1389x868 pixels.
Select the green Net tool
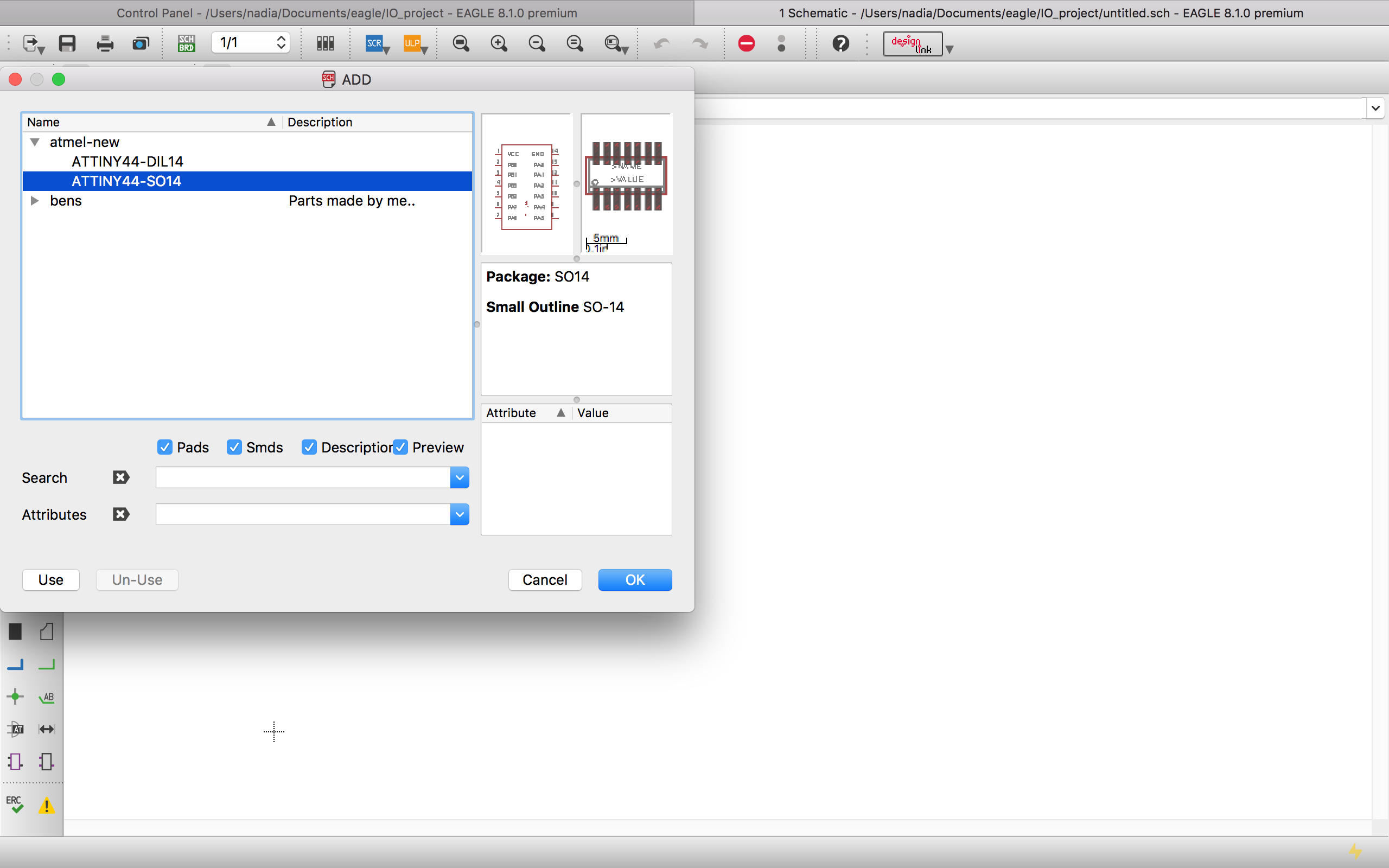pos(47,664)
